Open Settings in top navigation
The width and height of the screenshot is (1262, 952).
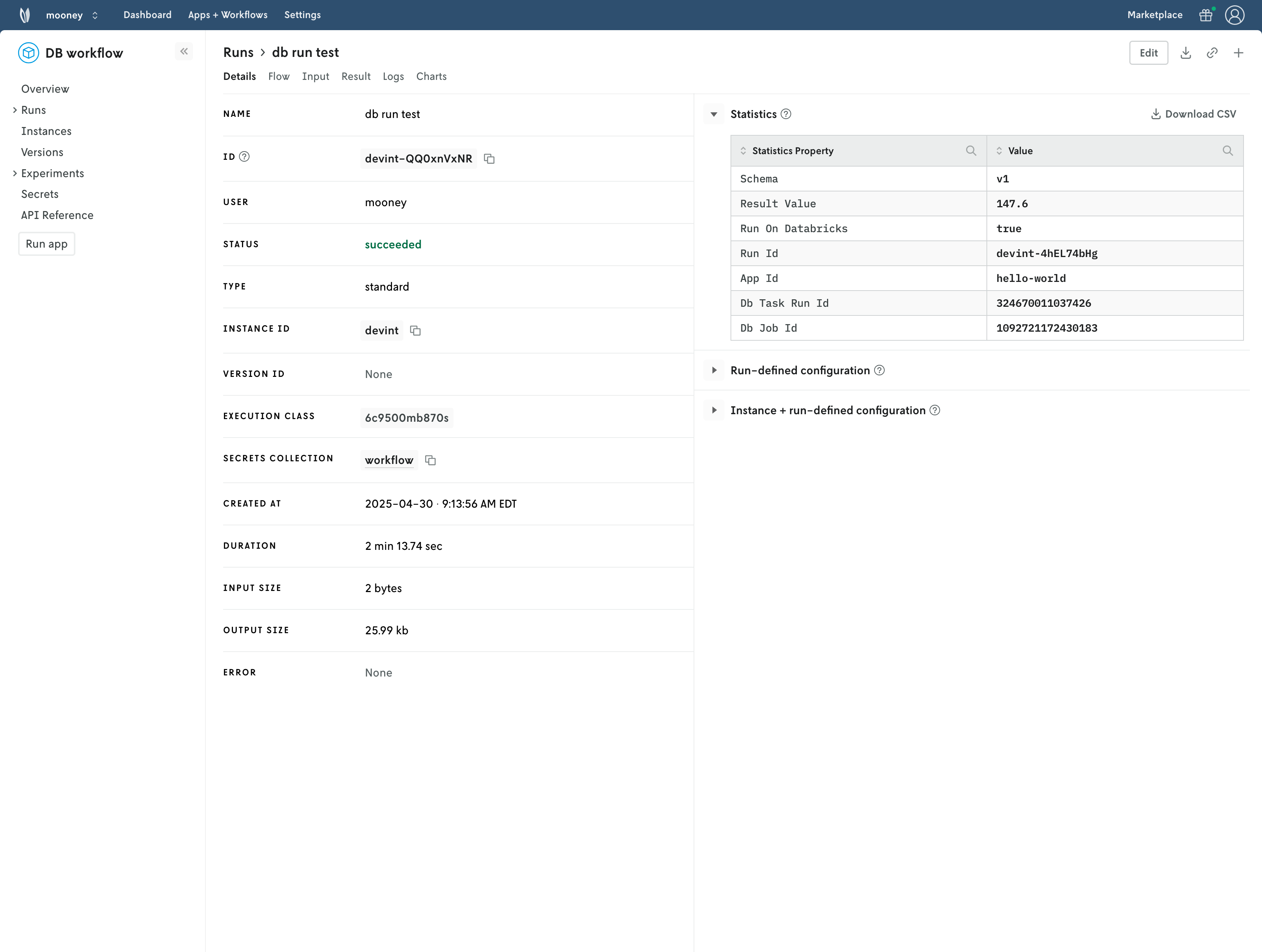coord(302,15)
